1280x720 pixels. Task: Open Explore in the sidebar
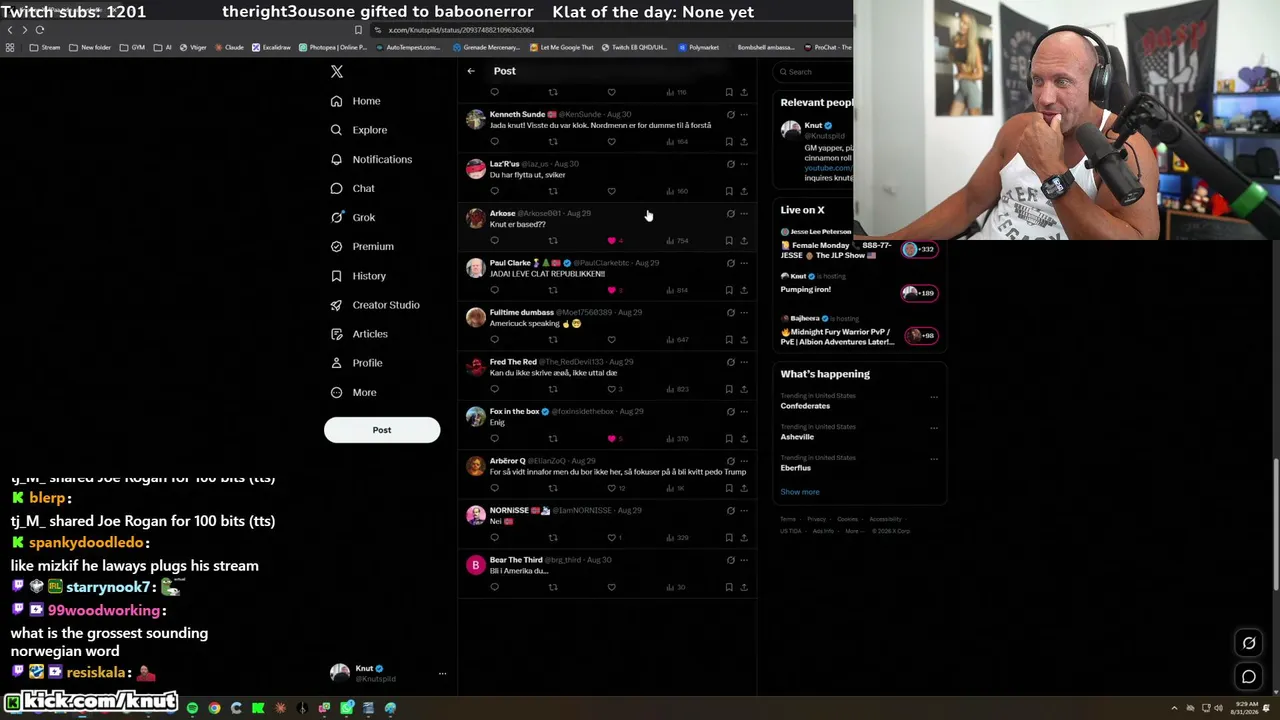[x=358, y=130]
